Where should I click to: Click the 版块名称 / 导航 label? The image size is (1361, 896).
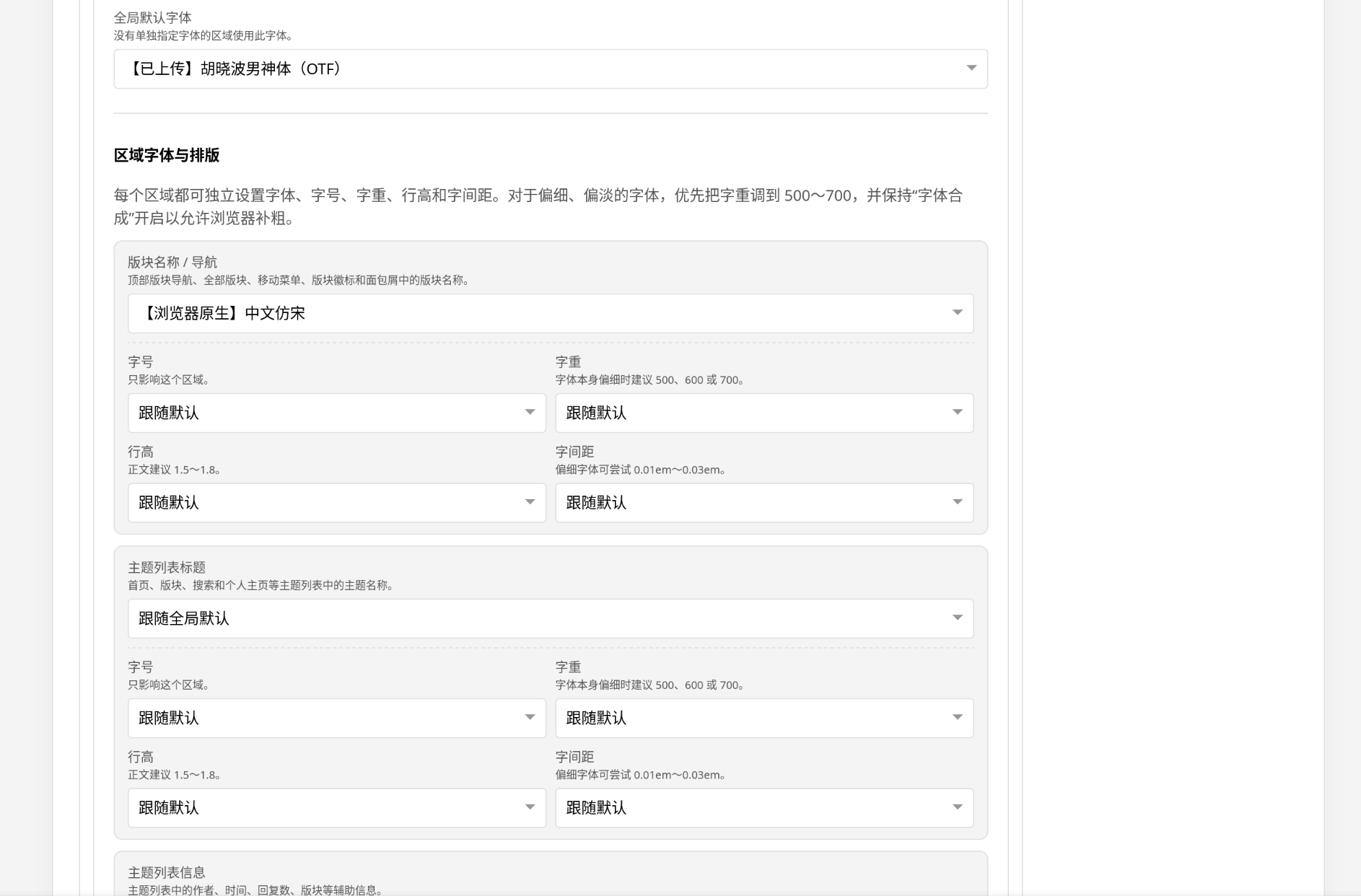172,262
